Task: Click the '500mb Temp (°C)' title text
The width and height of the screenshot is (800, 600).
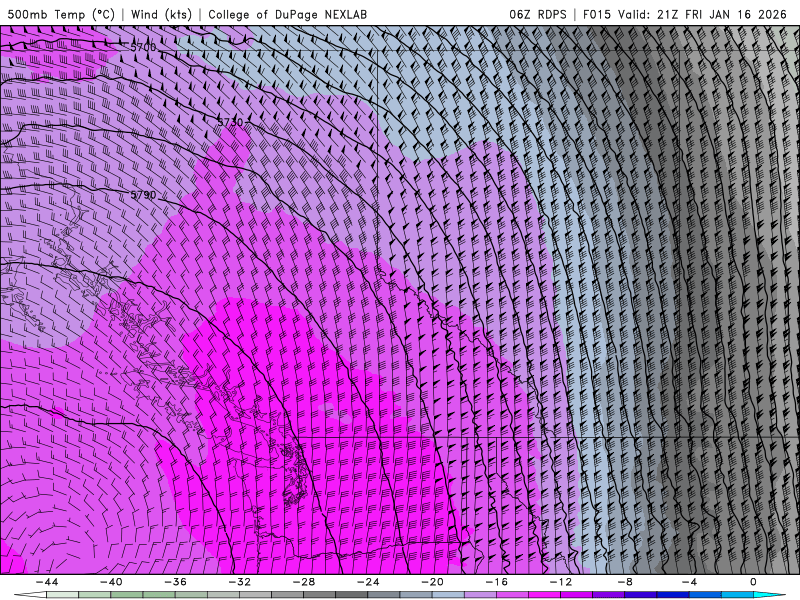Action: (x=61, y=14)
